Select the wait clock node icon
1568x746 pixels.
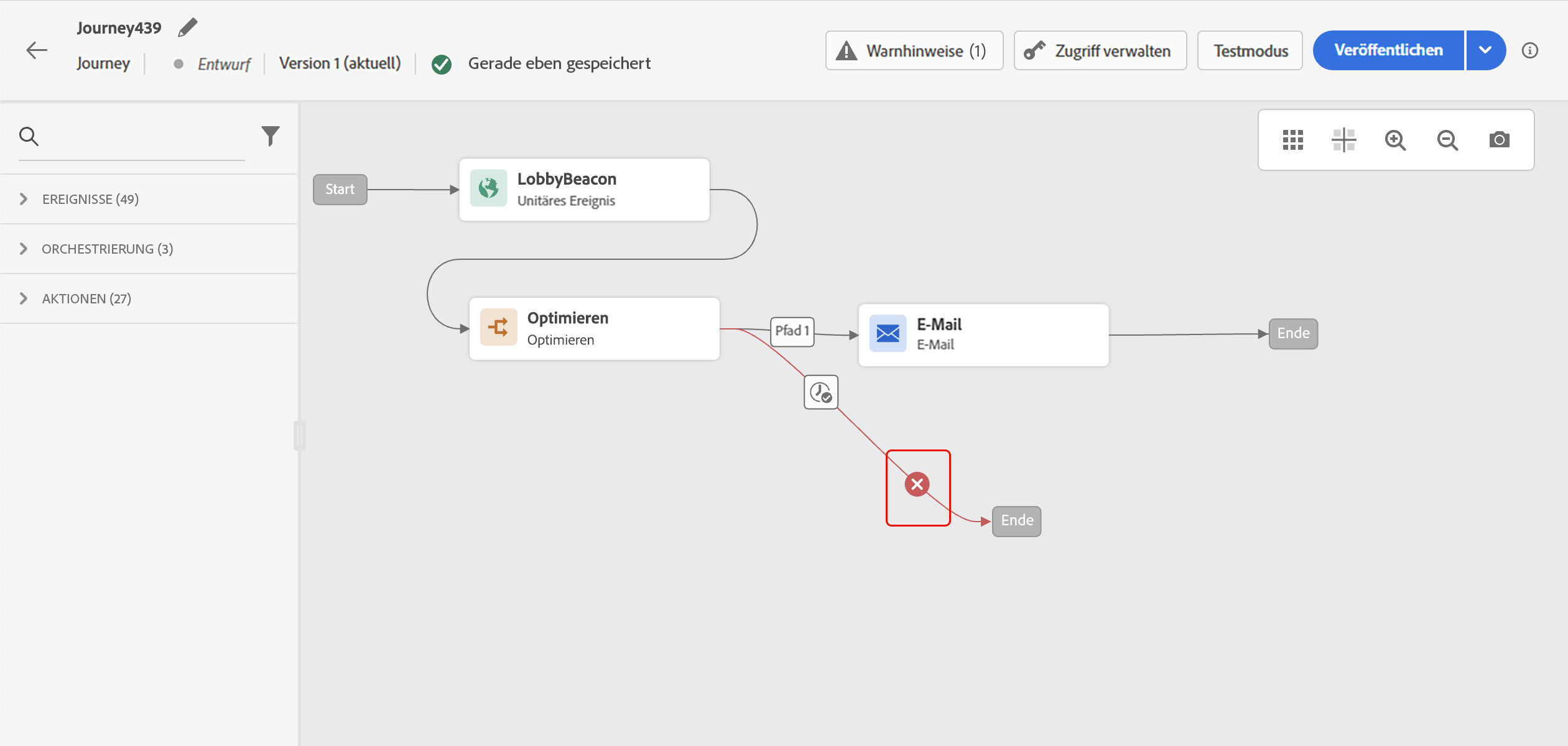click(x=821, y=392)
